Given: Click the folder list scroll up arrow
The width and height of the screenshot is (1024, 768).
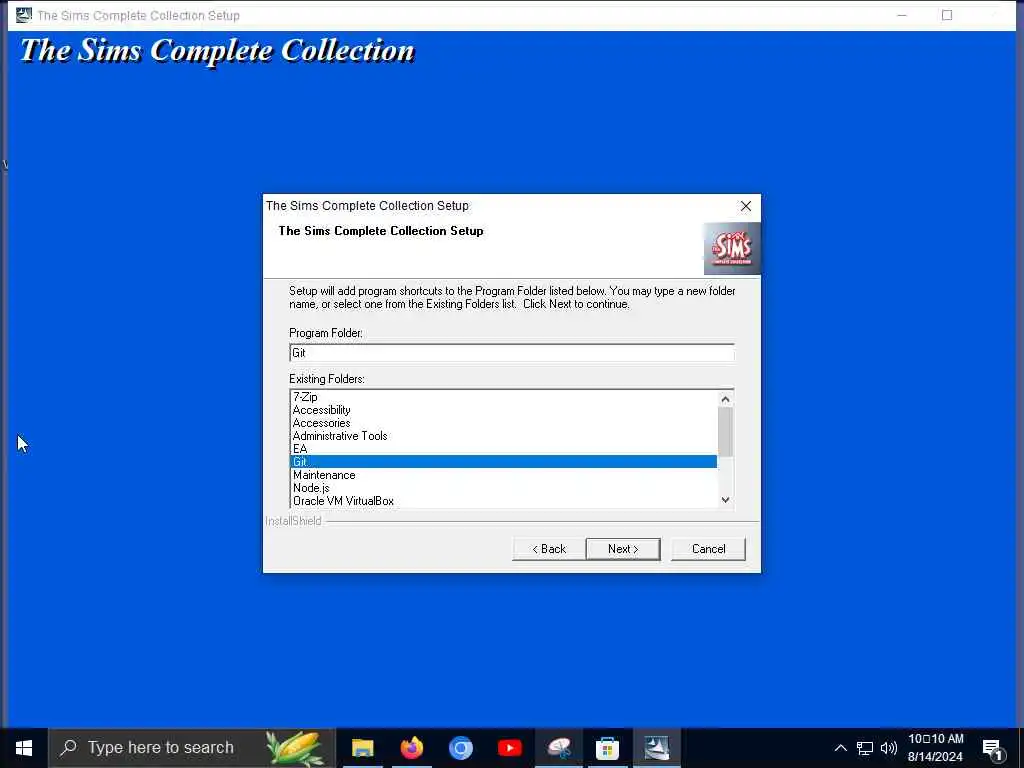Looking at the screenshot, I should click(x=726, y=399).
